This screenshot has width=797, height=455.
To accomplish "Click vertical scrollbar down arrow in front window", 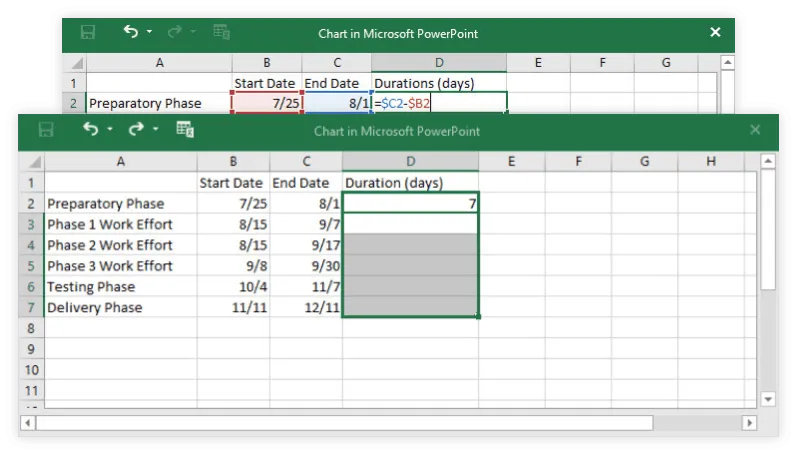I will tap(768, 399).
